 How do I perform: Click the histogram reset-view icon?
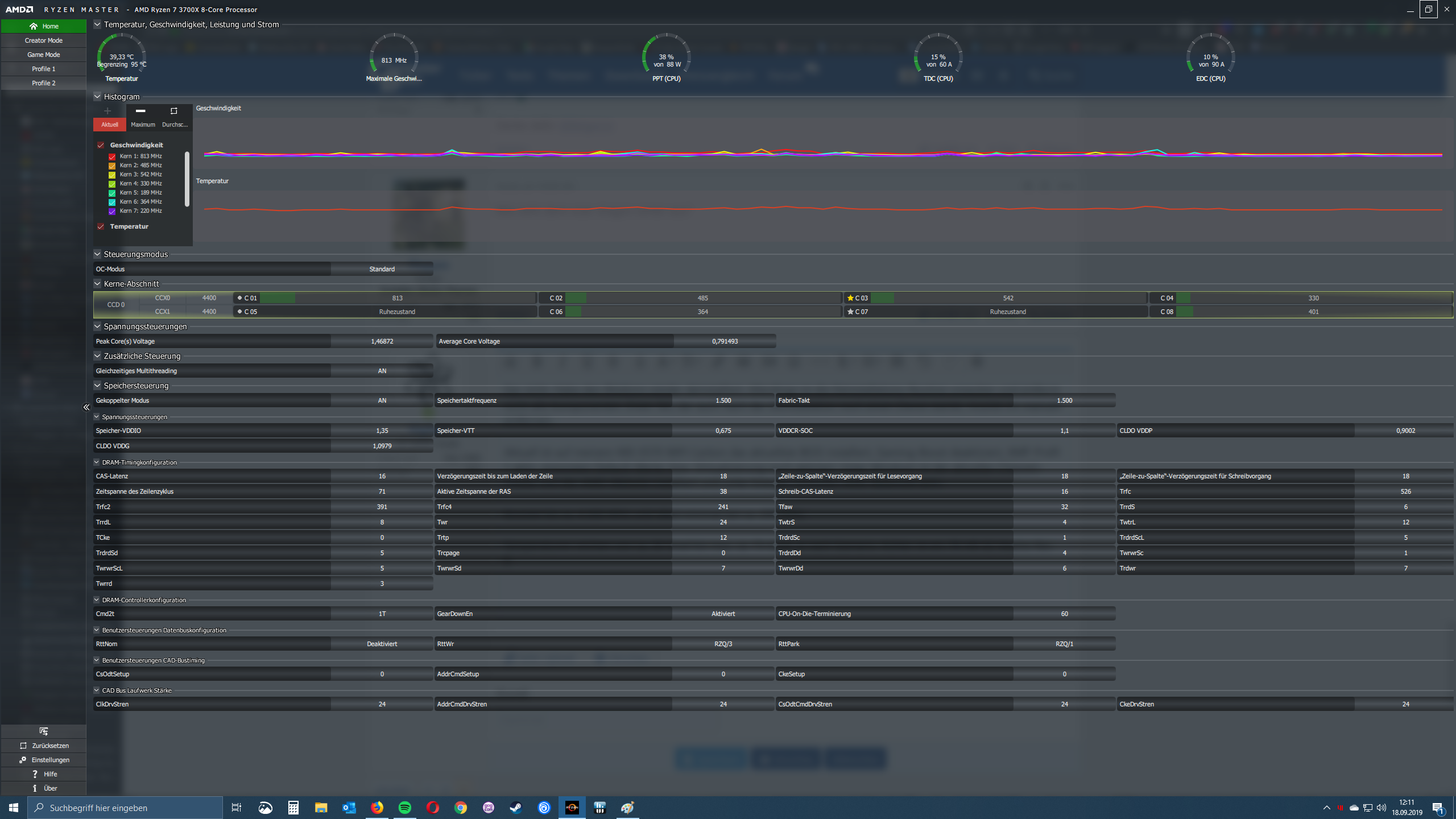[x=174, y=111]
